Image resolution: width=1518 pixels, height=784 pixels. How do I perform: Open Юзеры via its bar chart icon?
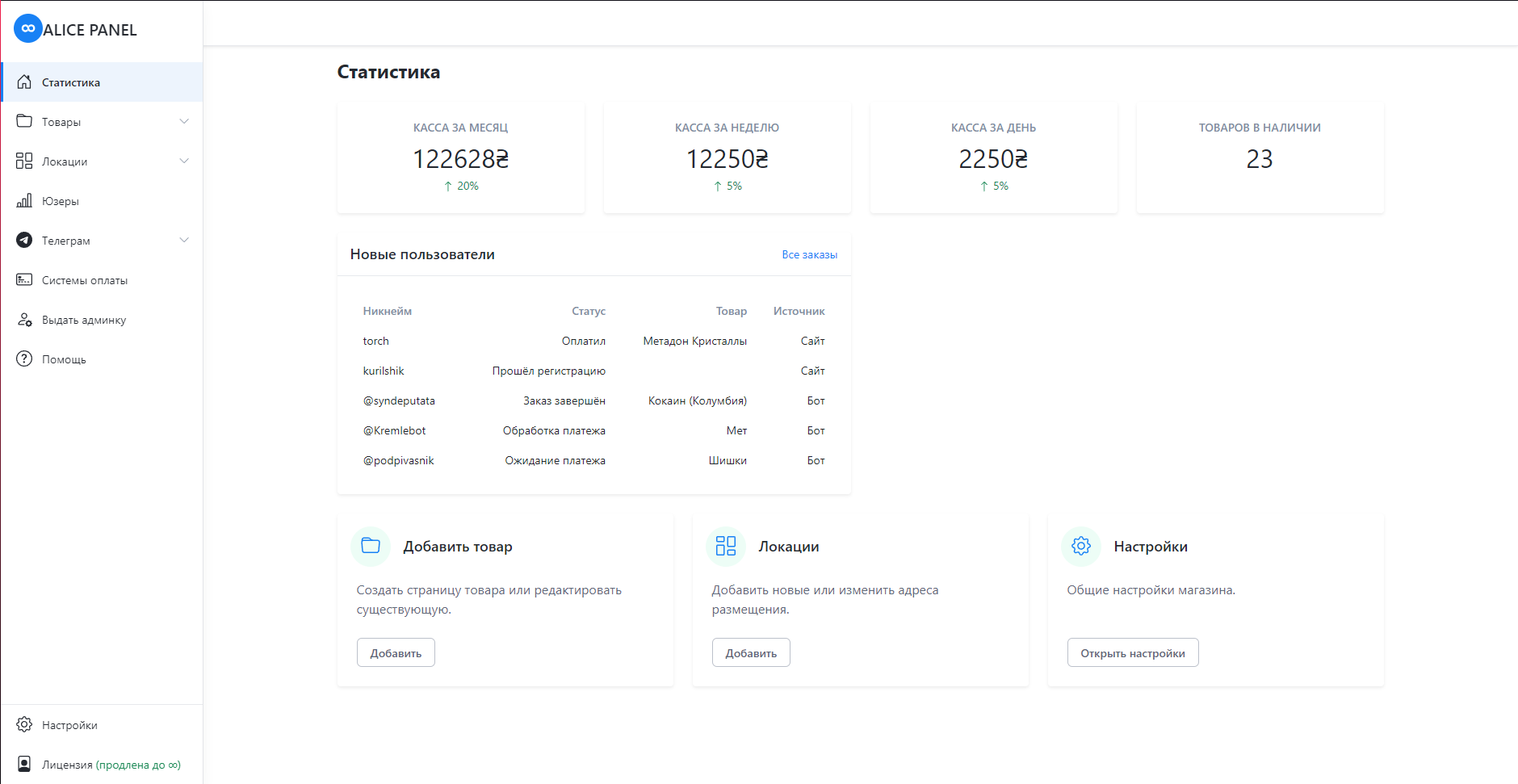coord(24,200)
